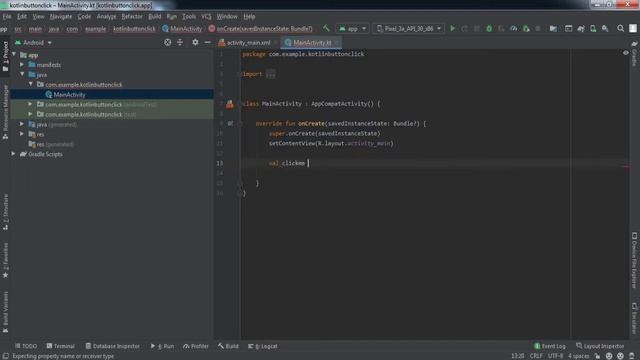Open Project panel gear settings

pyautogui.click(x=195, y=42)
